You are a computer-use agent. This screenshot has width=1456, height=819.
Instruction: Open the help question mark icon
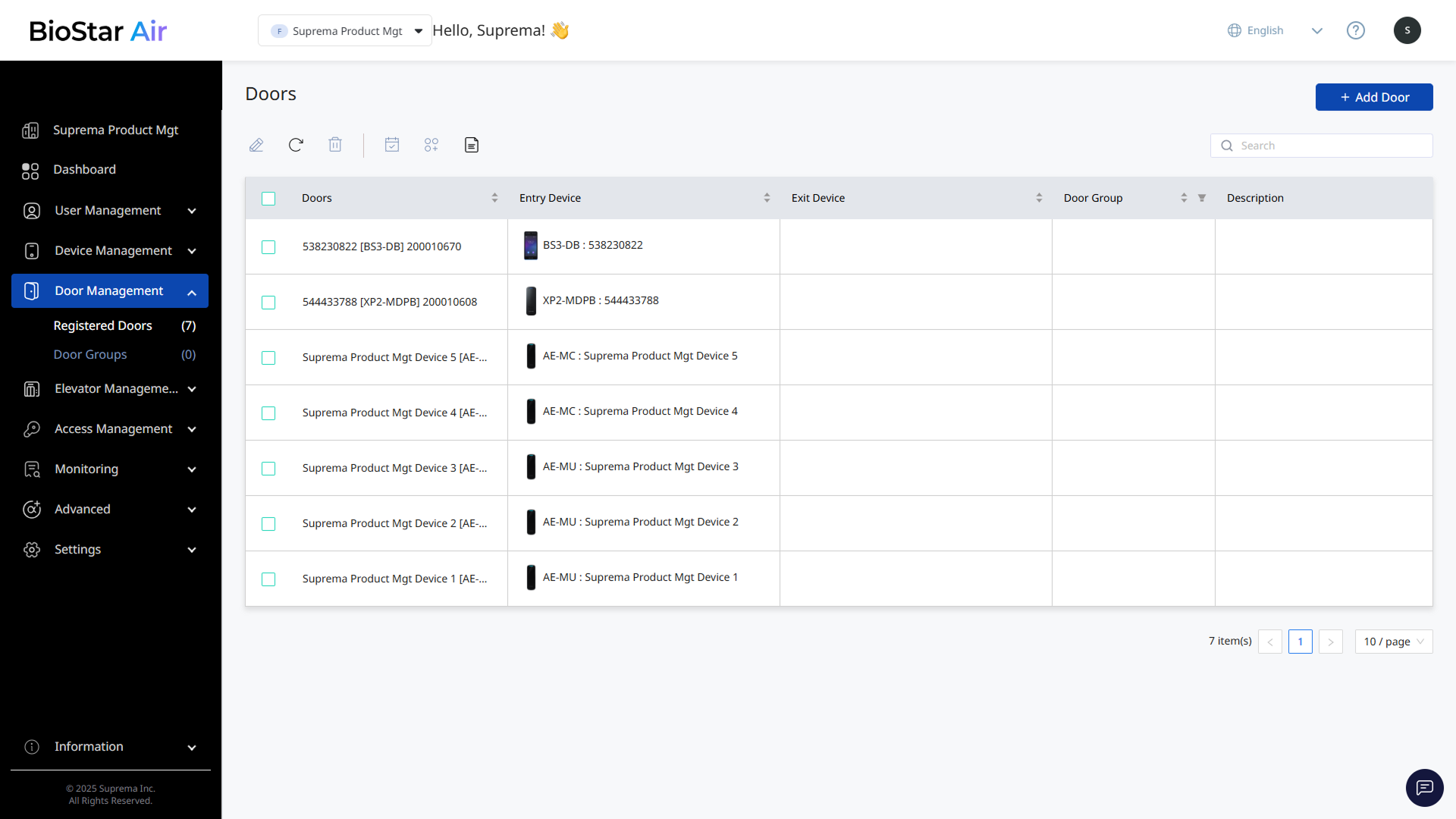[x=1355, y=30]
